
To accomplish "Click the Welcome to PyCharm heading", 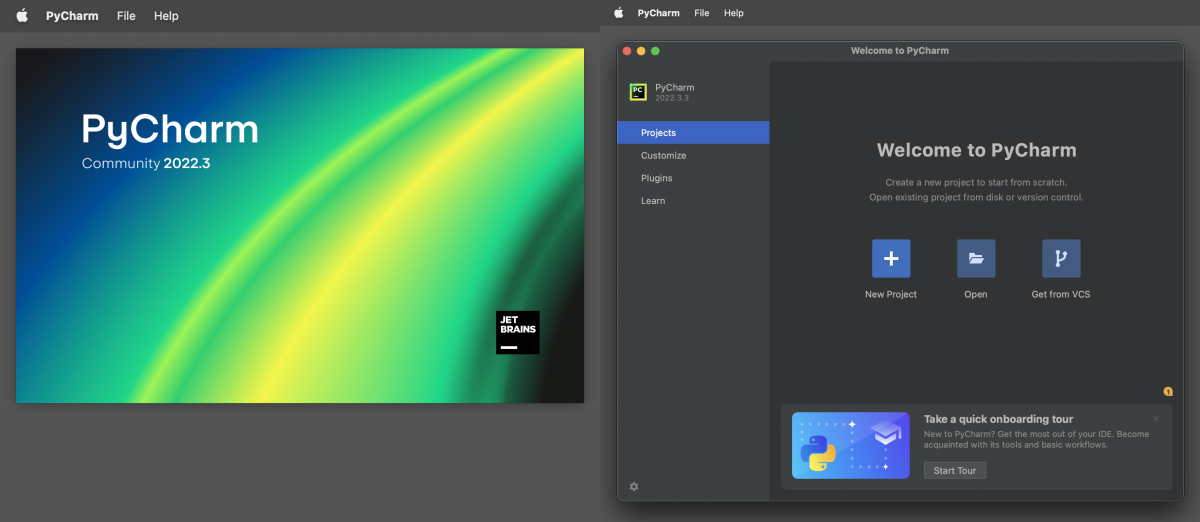I will click(977, 150).
